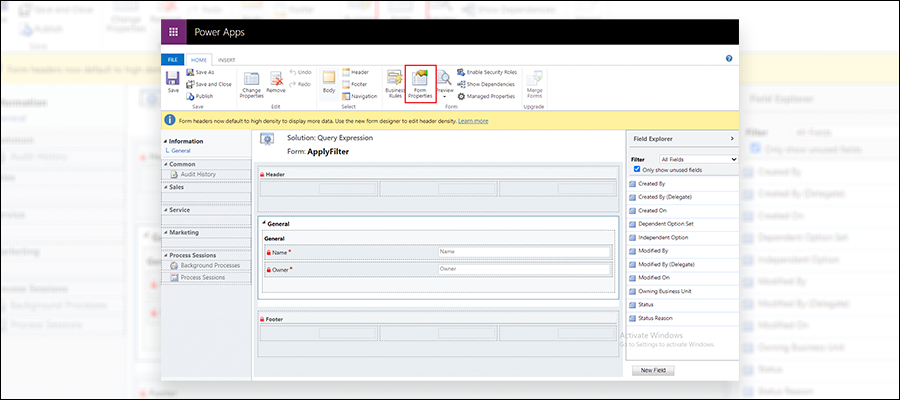The width and height of the screenshot is (900, 400).
Task: Open Form Properties
Action: coord(421,84)
